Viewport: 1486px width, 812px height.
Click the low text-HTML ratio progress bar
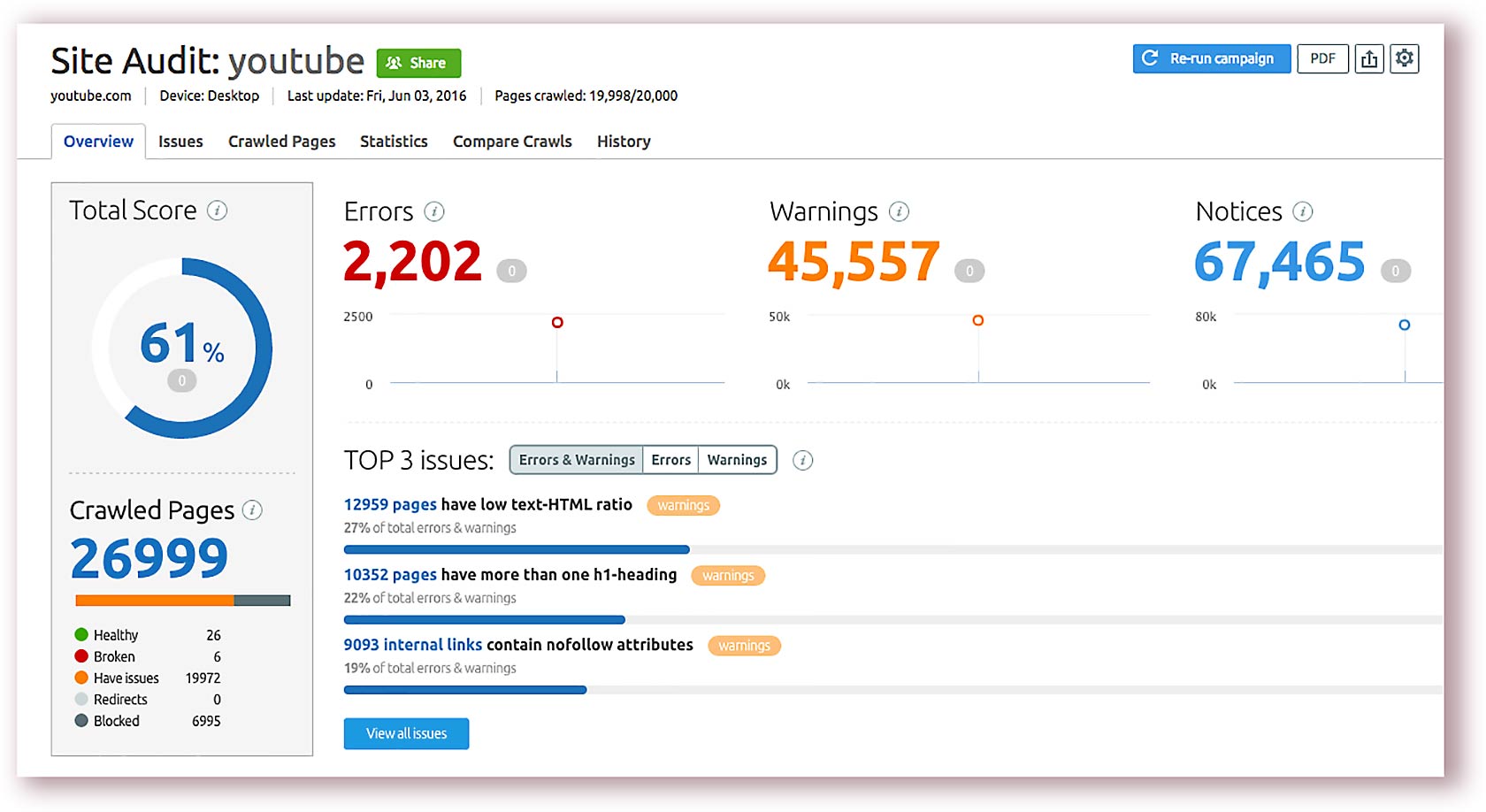pyautogui.click(x=893, y=550)
